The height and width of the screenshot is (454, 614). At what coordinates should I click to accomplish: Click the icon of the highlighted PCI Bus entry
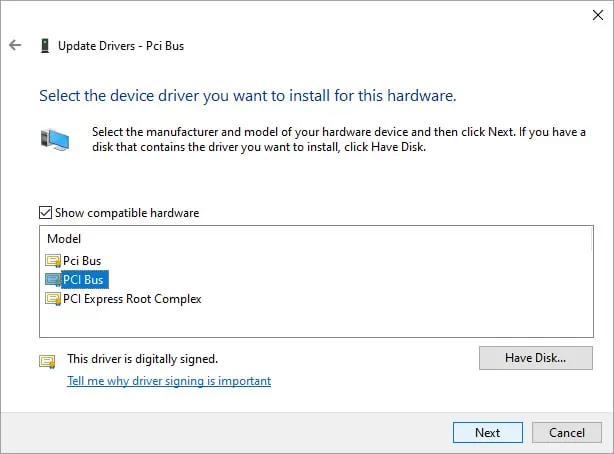click(x=53, y=280)
